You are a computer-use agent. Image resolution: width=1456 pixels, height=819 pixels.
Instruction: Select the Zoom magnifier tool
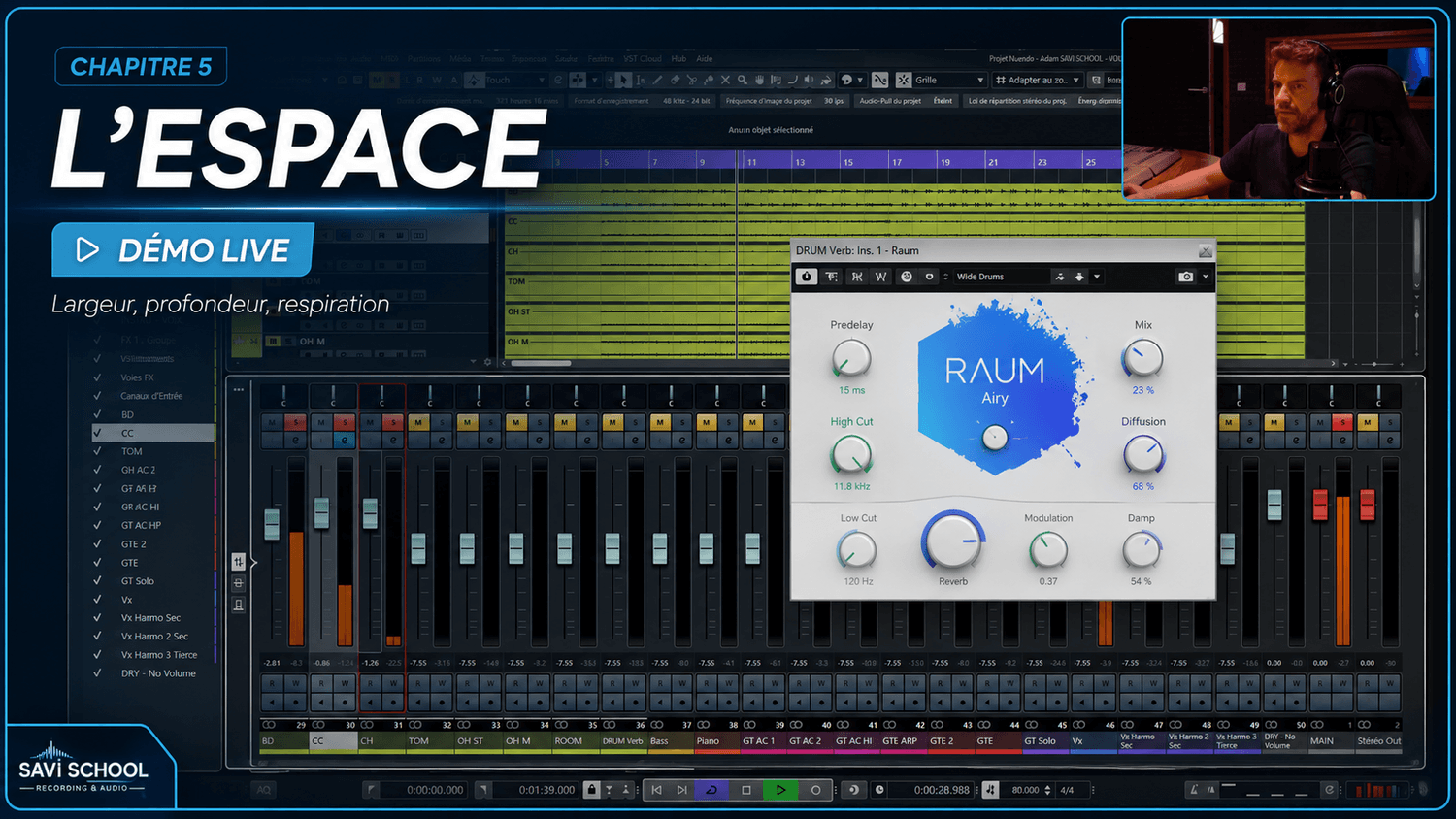pos(743,80)
